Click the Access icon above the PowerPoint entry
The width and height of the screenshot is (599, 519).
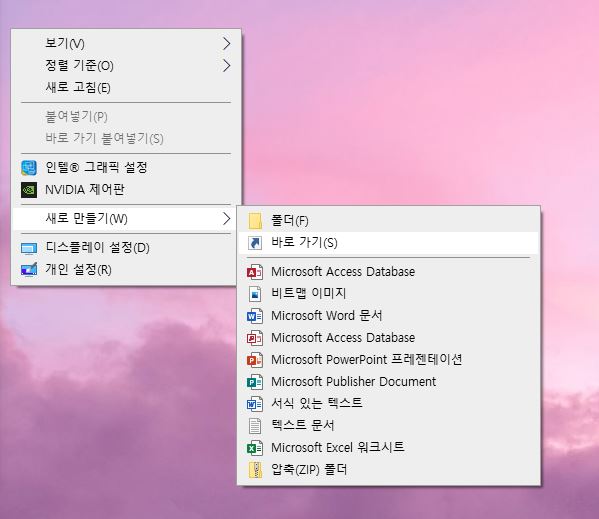(255, 338)
